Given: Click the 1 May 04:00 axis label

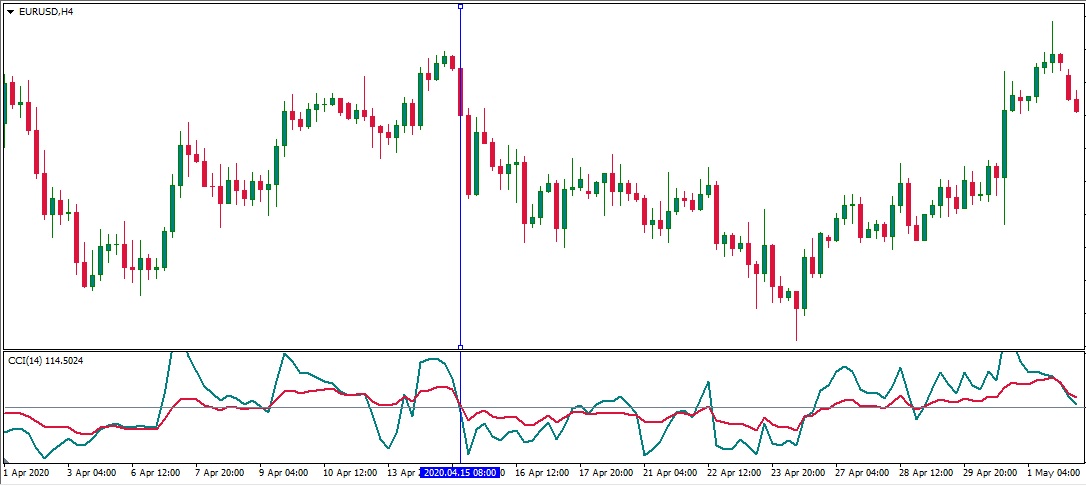Looking at the screenshot, I should 1053,473.
